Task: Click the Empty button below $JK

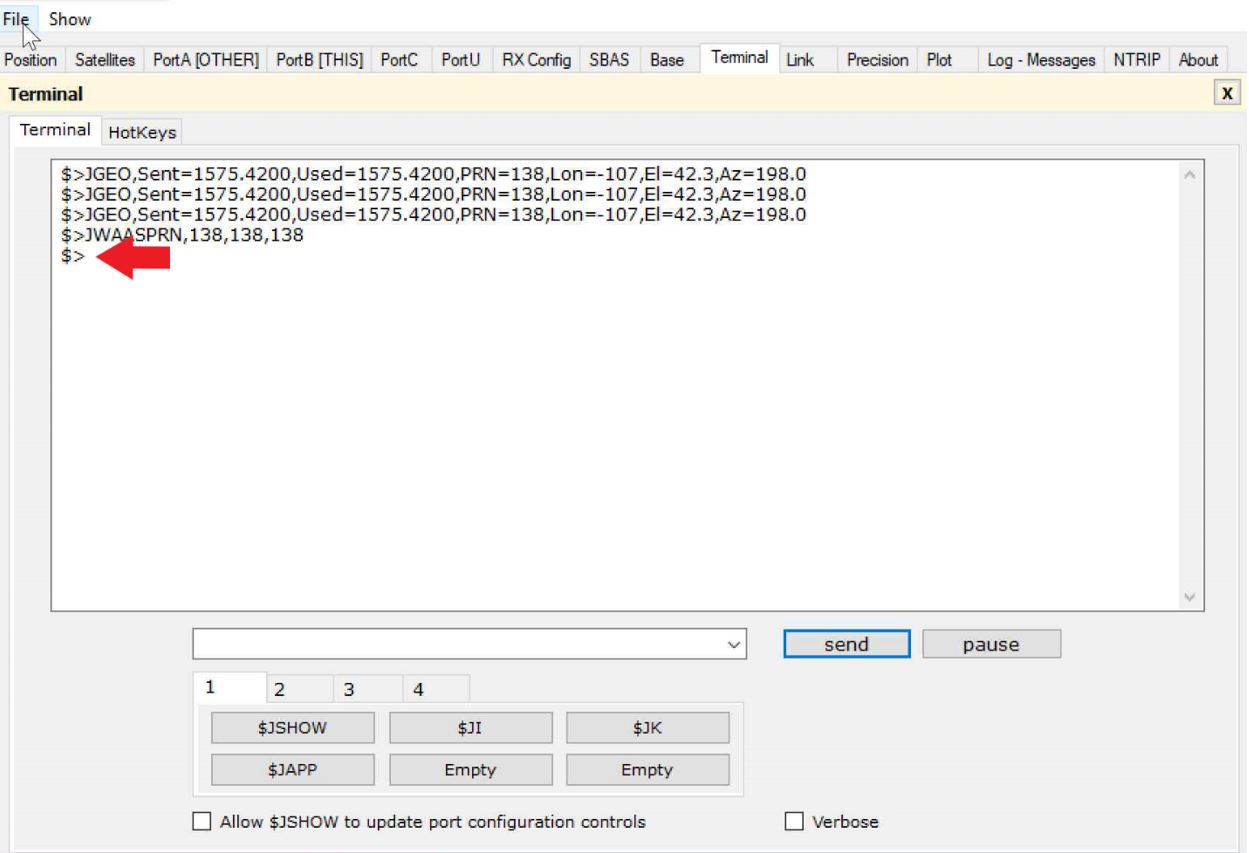Action: pos(648,770)
